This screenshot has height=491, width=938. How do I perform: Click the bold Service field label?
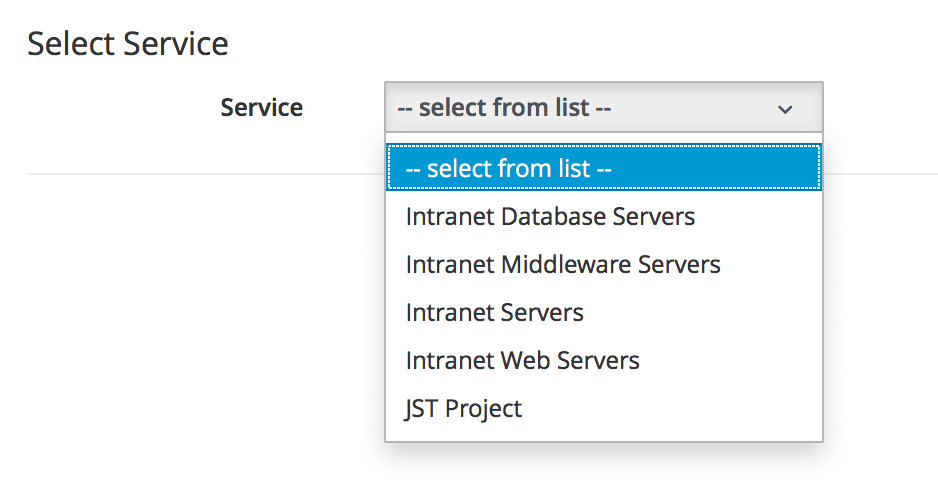point(261,107)
